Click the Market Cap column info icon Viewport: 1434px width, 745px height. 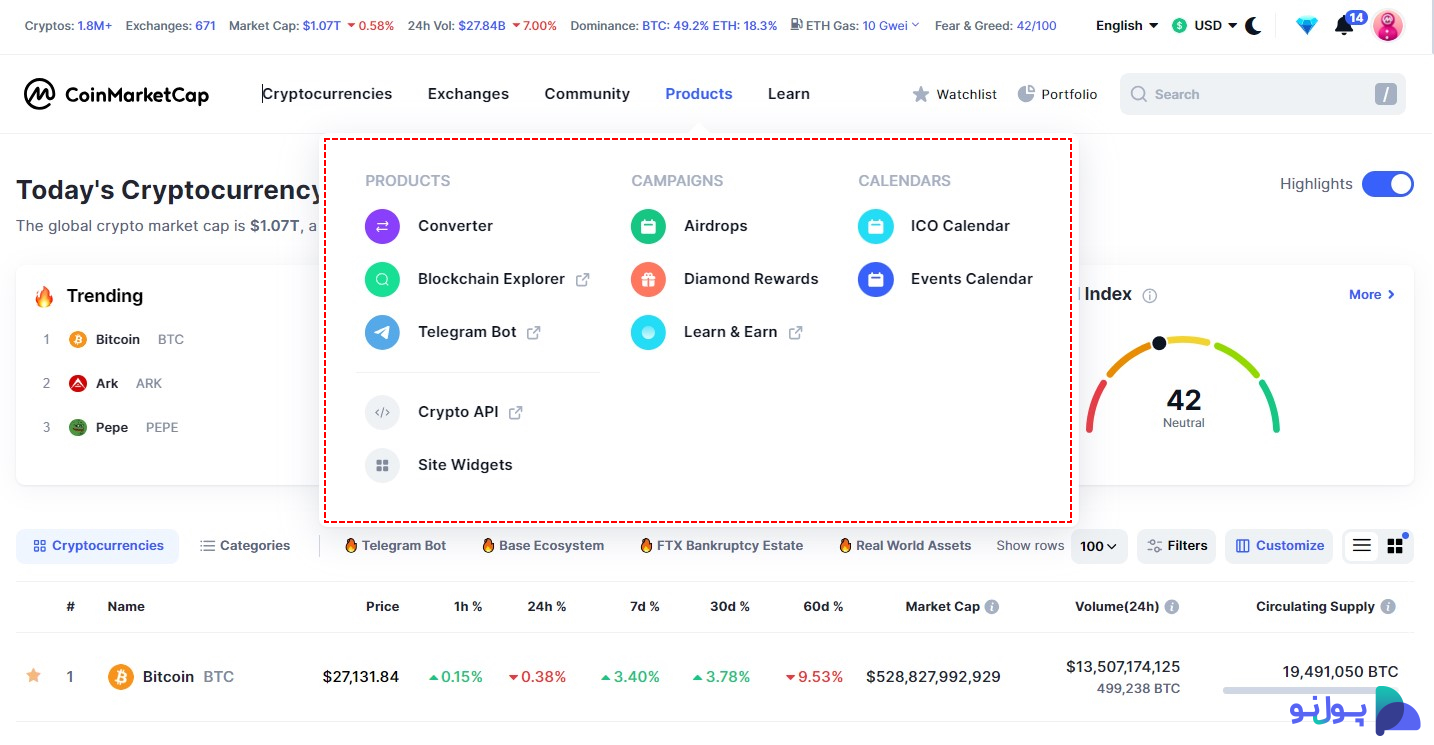992,606
